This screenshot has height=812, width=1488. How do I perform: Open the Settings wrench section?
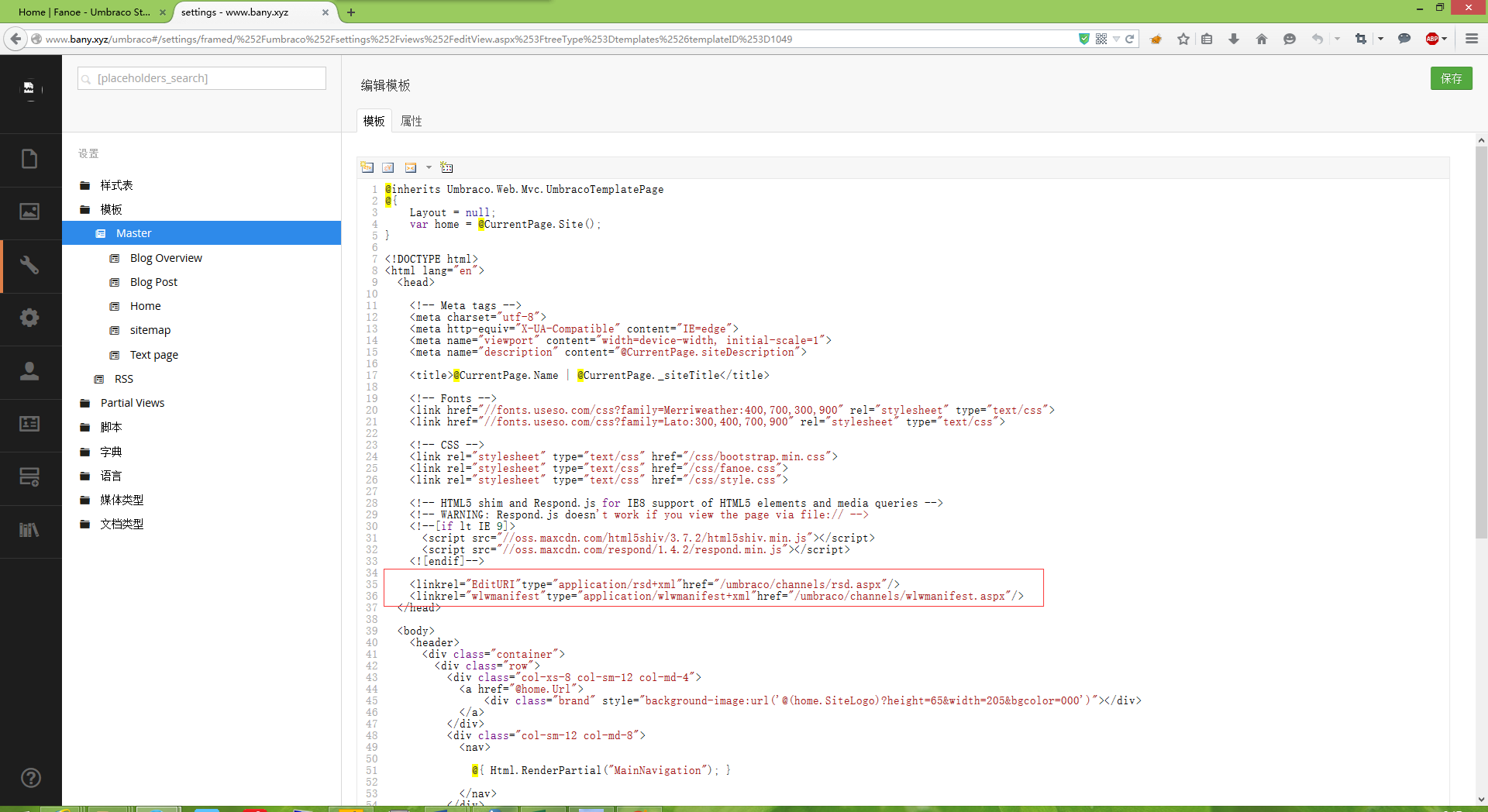pos(29,265)
